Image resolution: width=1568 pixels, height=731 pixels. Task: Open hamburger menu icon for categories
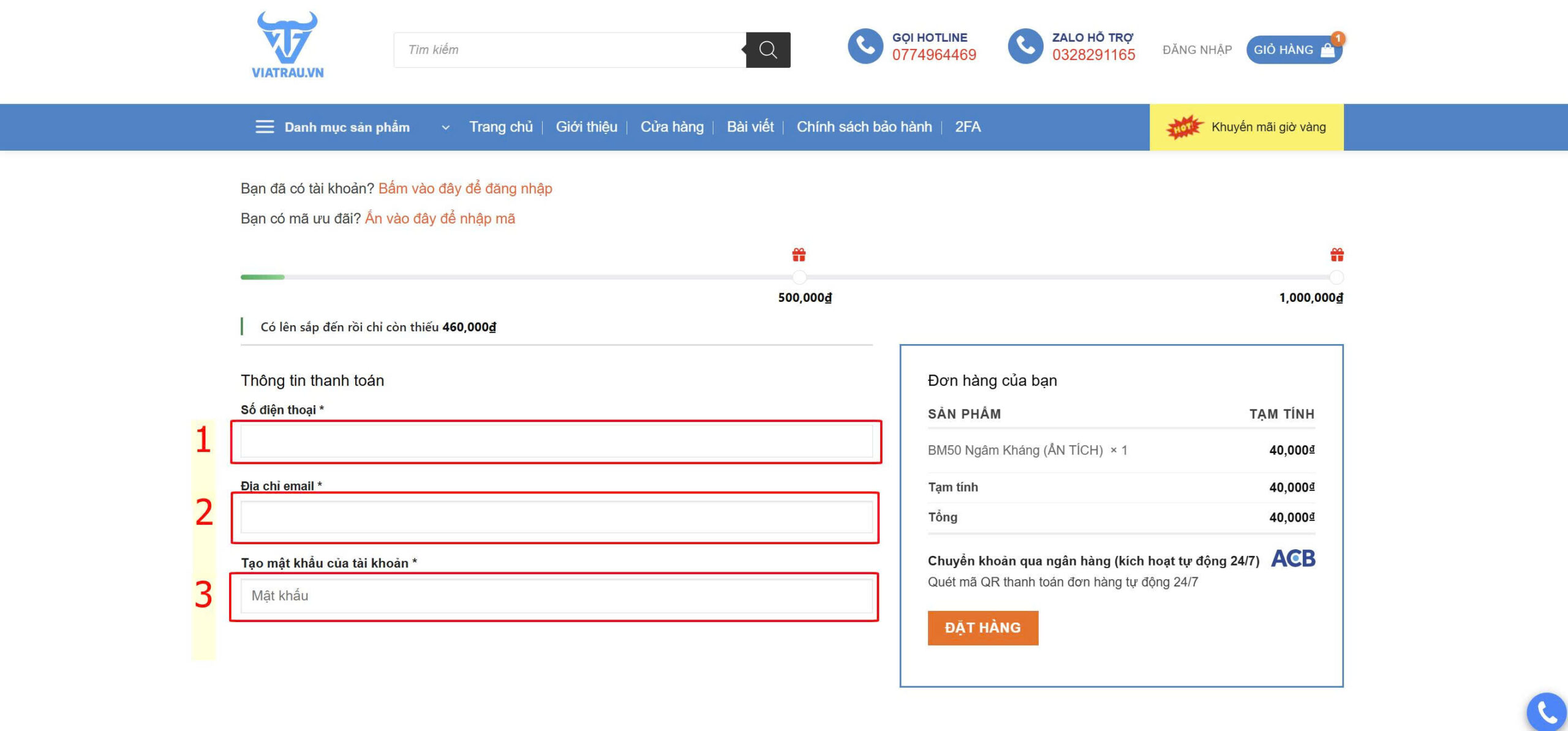265,127
